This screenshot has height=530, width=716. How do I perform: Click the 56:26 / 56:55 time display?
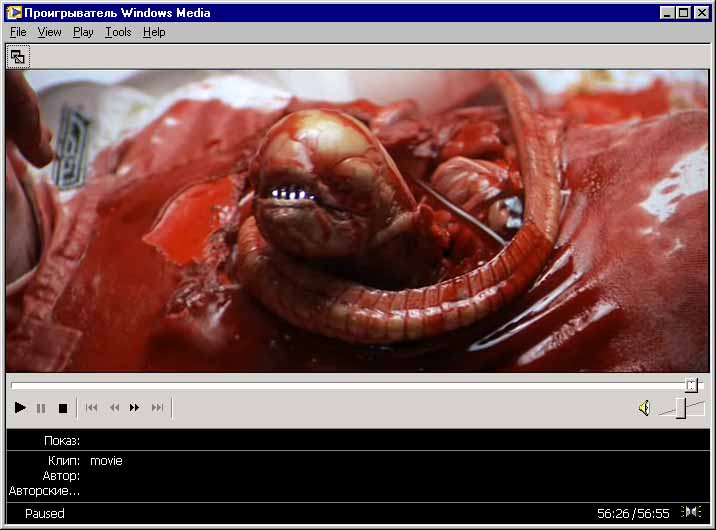pos(633,514)
